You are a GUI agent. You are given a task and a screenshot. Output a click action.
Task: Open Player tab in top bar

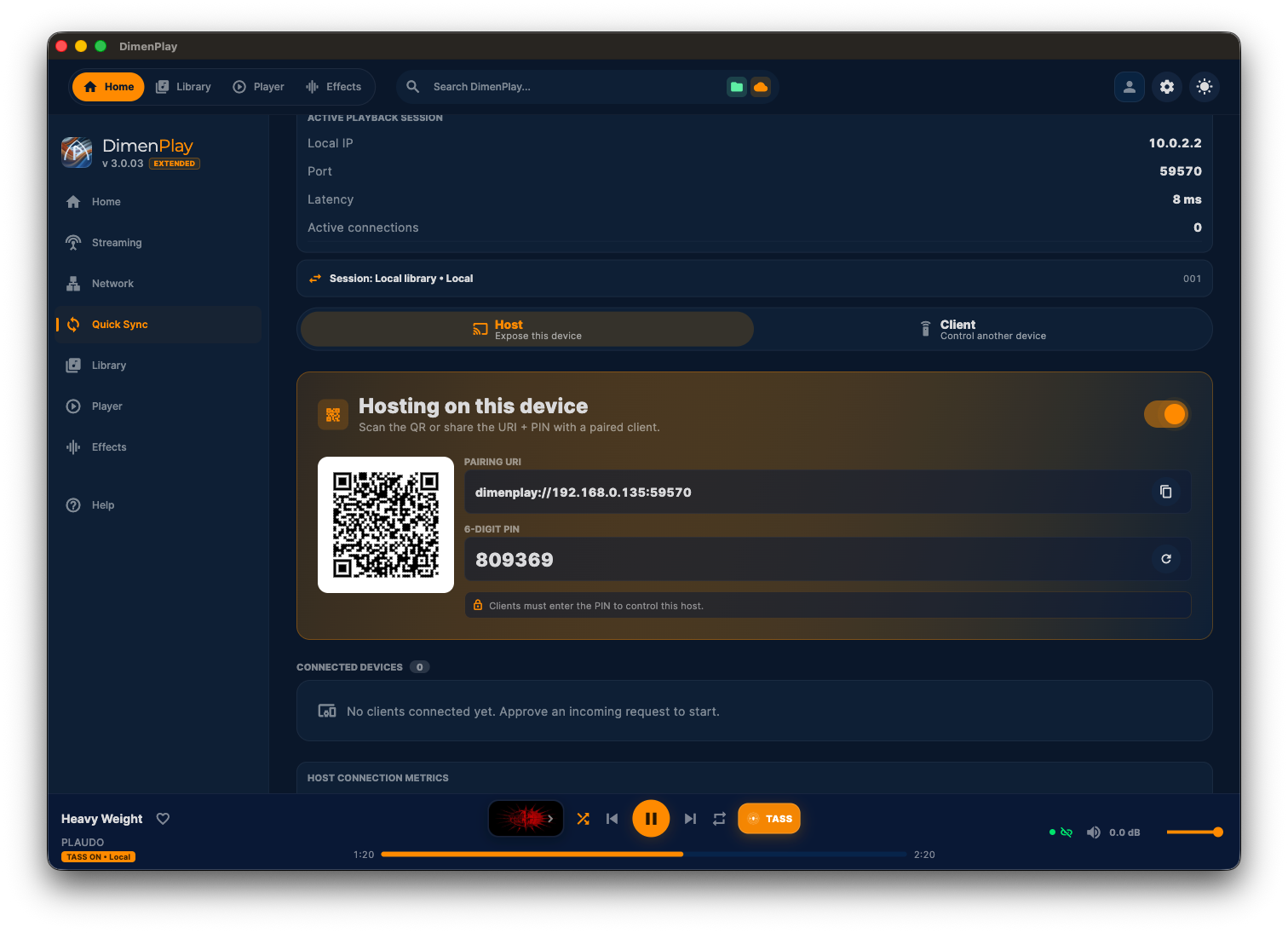pos(259,87)
